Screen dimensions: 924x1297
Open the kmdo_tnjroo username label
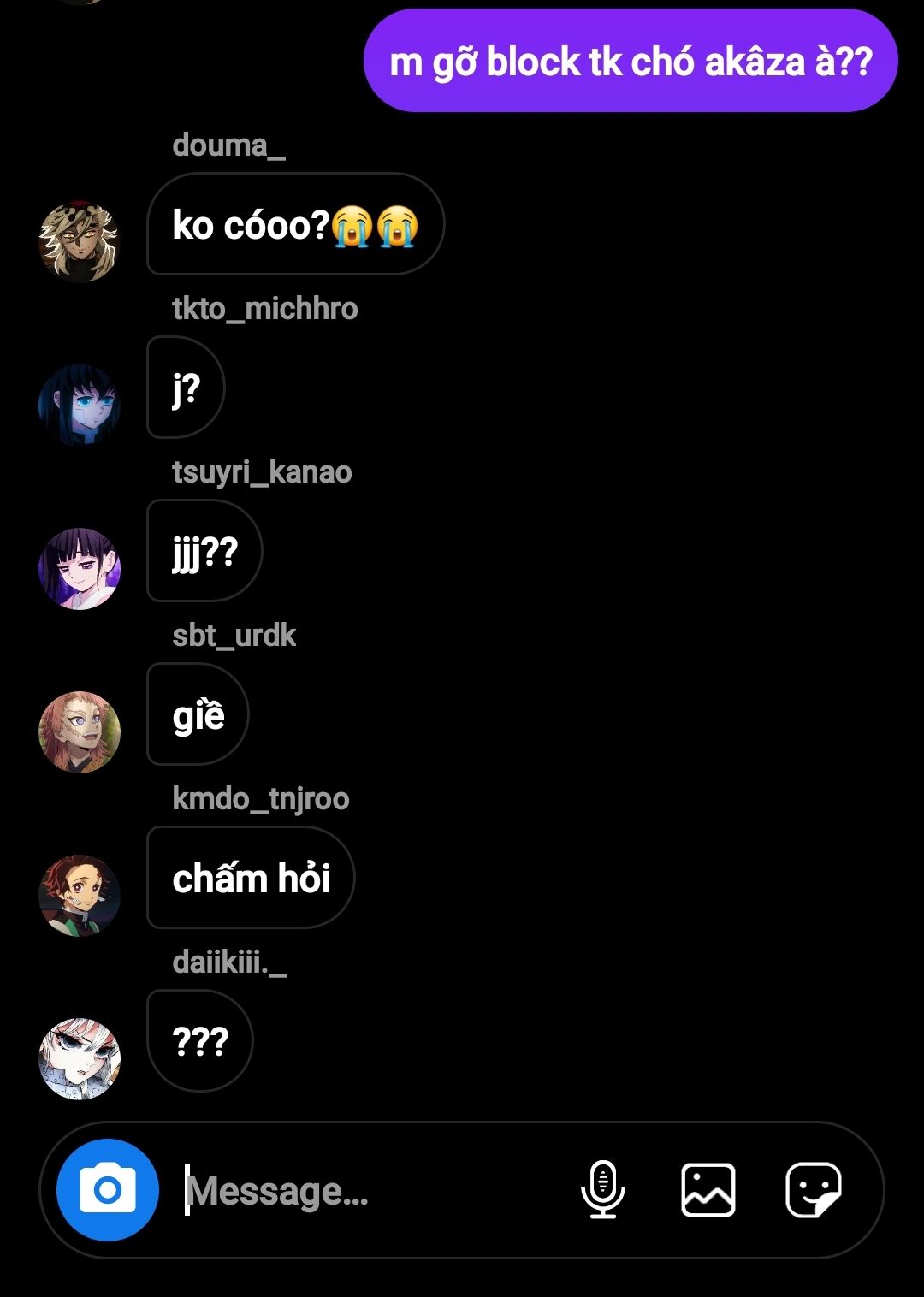pos(261,799)
